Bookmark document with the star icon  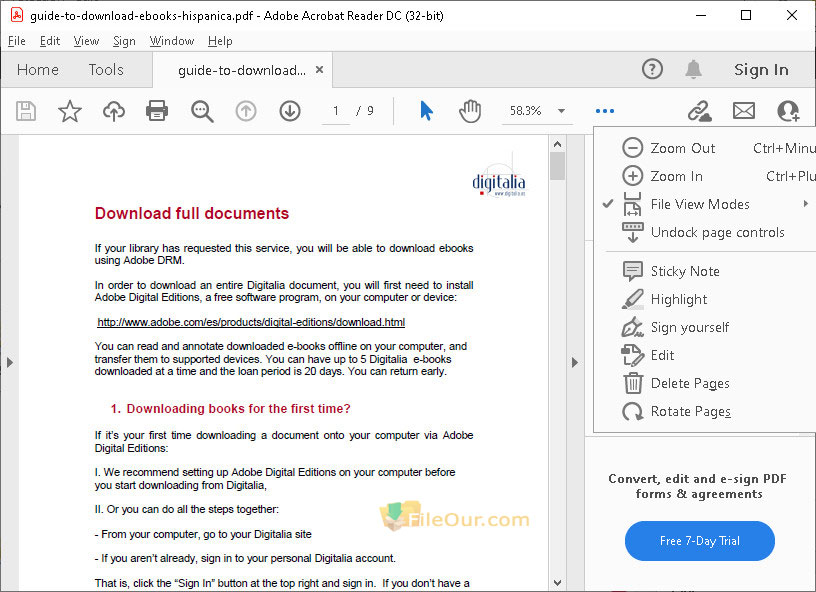[69, 111]
